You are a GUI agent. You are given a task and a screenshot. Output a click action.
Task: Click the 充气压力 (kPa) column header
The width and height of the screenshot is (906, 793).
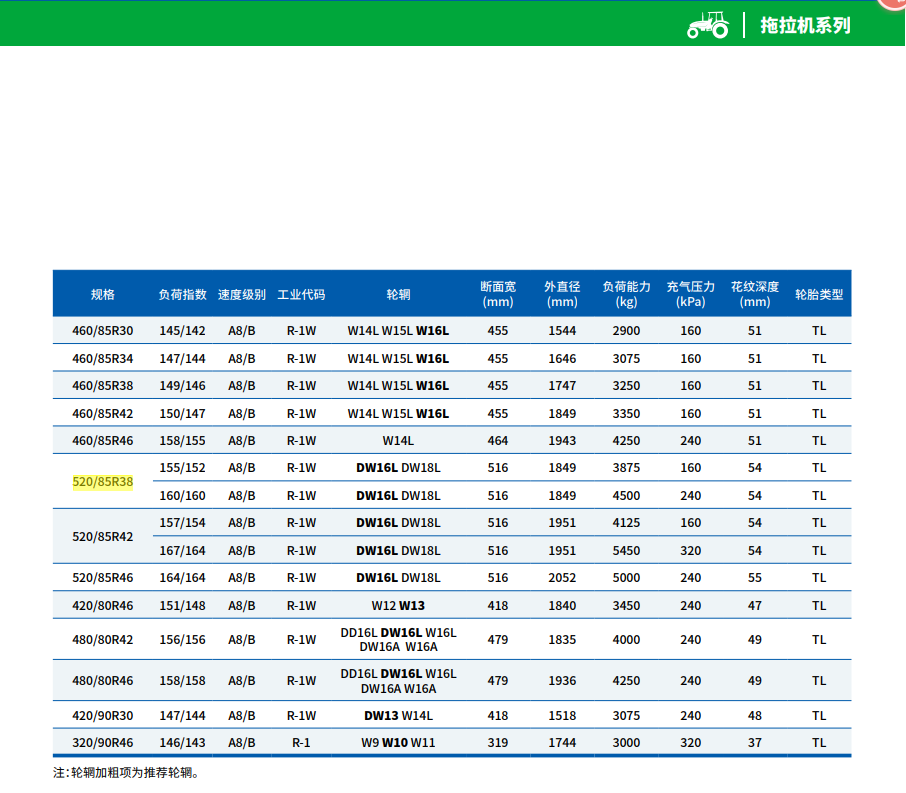[x=691, y=294]
